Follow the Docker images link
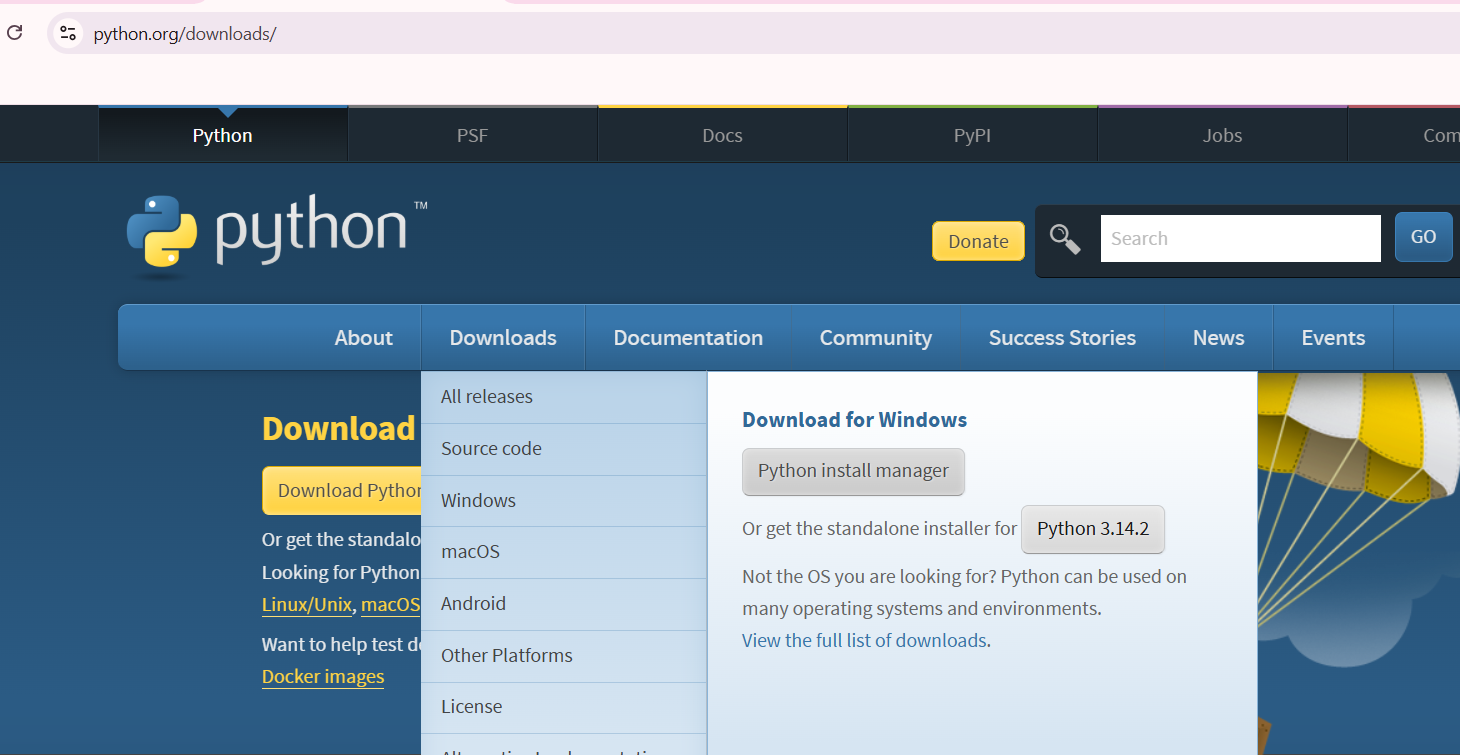The height and width of the screenshot is (755, 1460). click(323, 677)
